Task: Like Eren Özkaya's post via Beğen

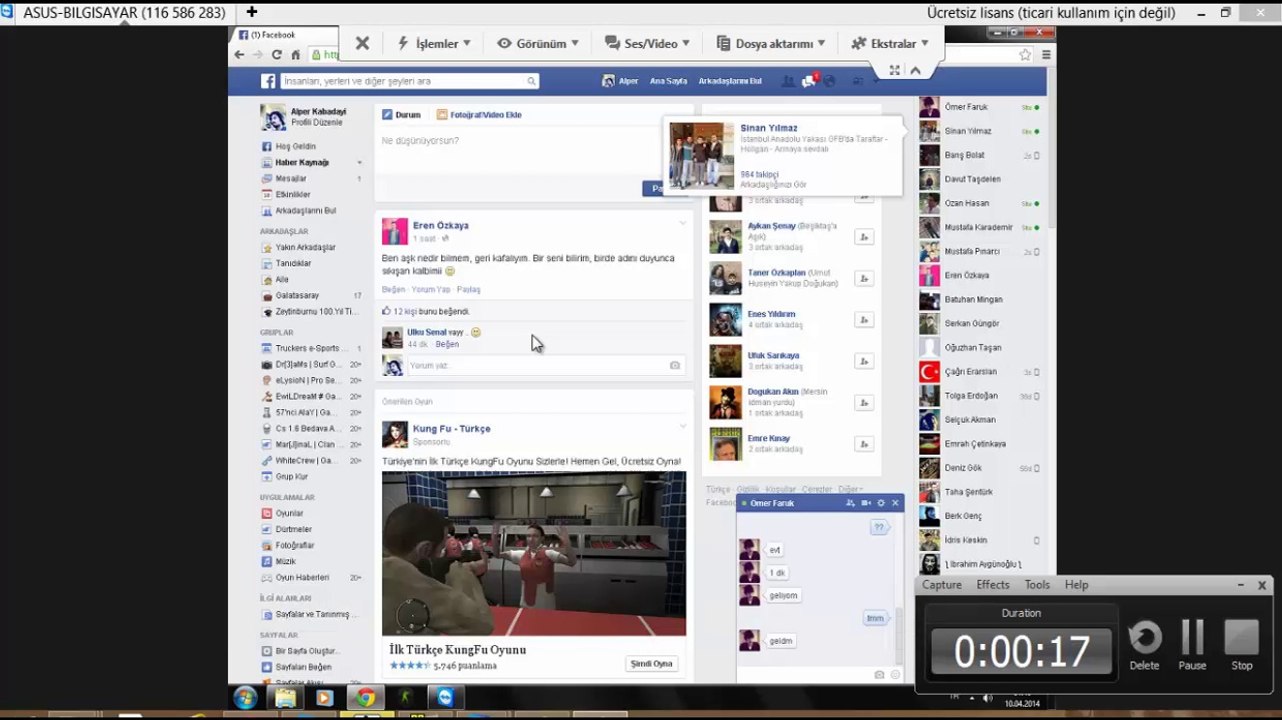Action: tap(393, 290)
